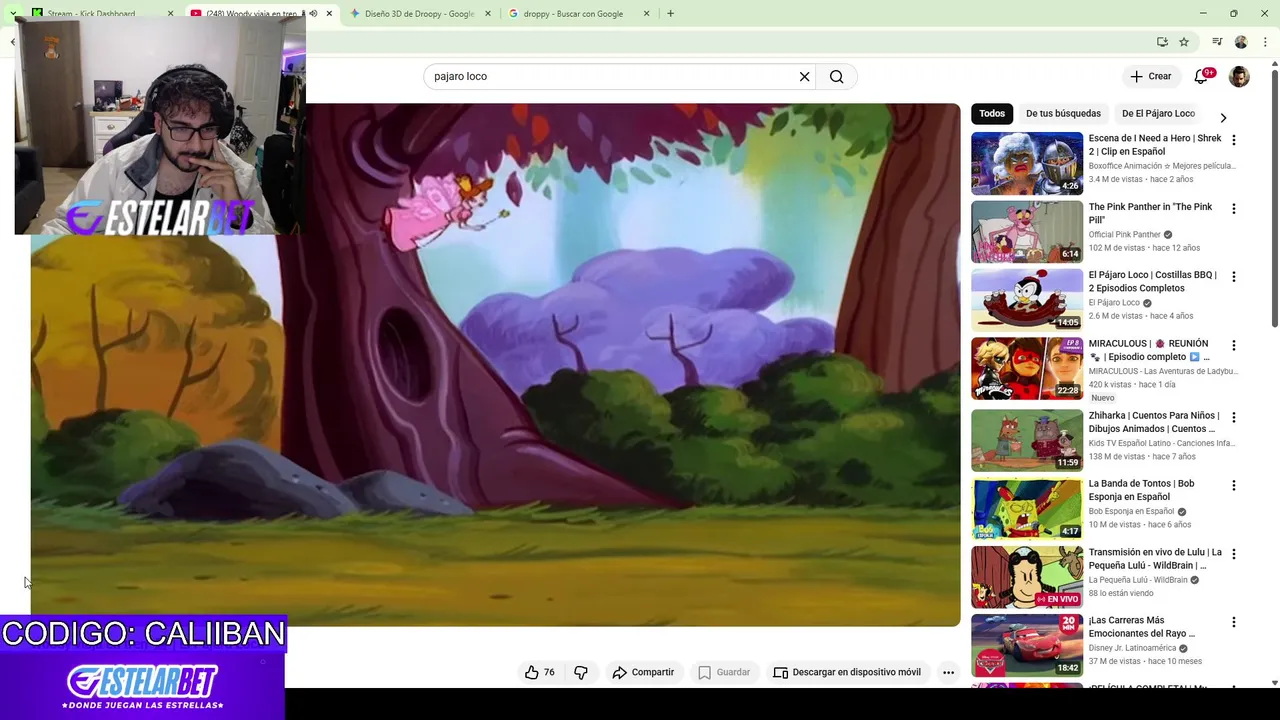This screenshot has height=720, width=1280.
Task: Close the Kick Dashboard tab
Action: click(170, 14)
